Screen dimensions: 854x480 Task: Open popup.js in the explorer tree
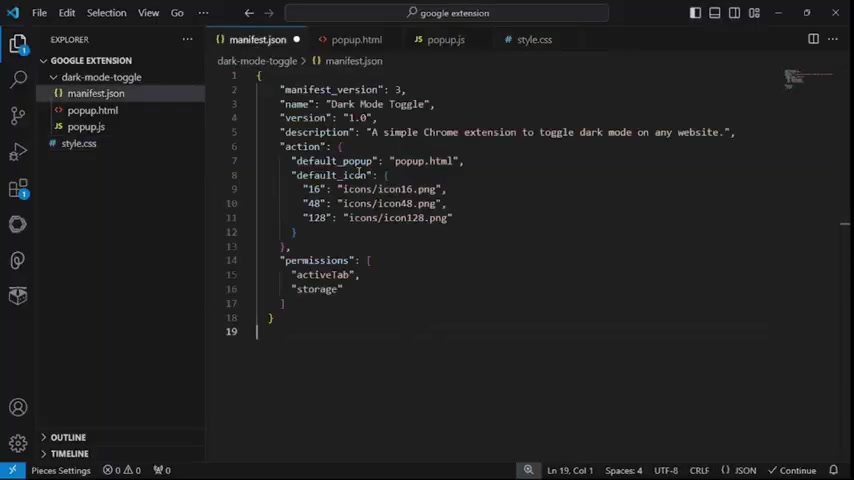tap(86, 127)
